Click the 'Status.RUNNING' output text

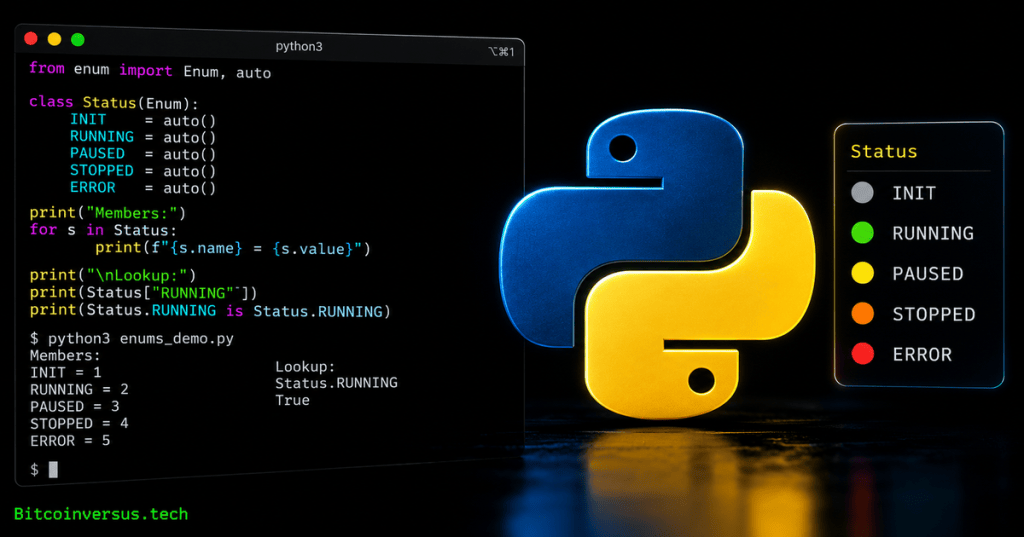tap(336, 383)
